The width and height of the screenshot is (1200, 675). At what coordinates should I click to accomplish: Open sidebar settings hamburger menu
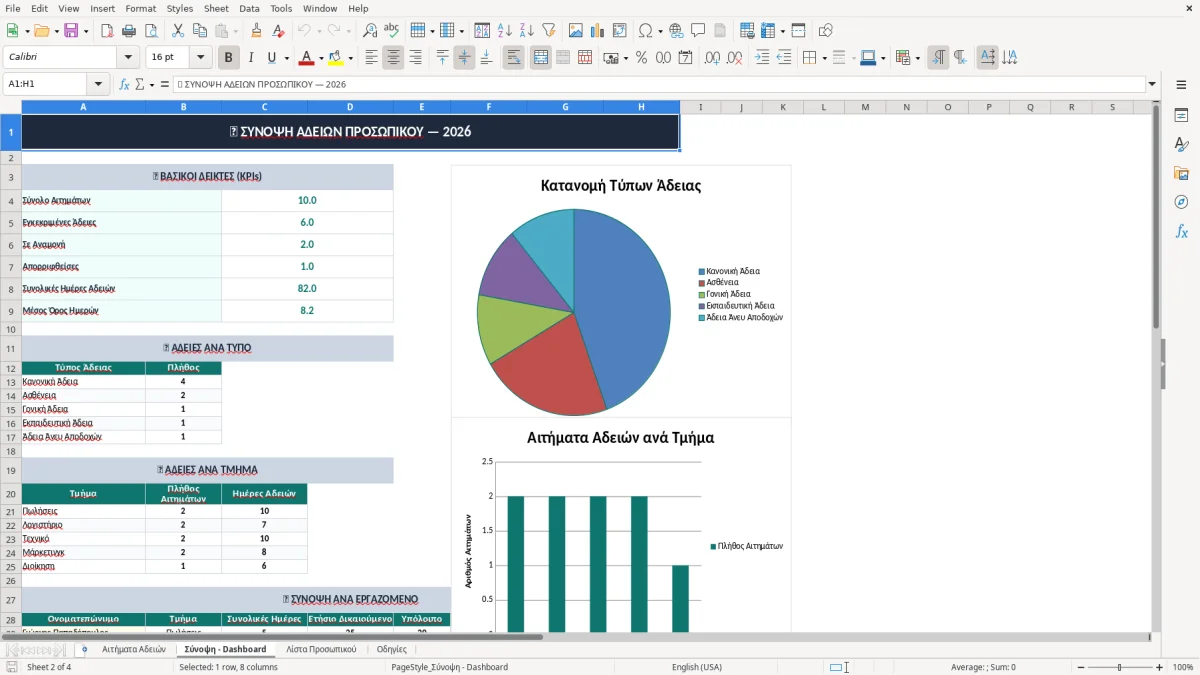(1181, 86)
